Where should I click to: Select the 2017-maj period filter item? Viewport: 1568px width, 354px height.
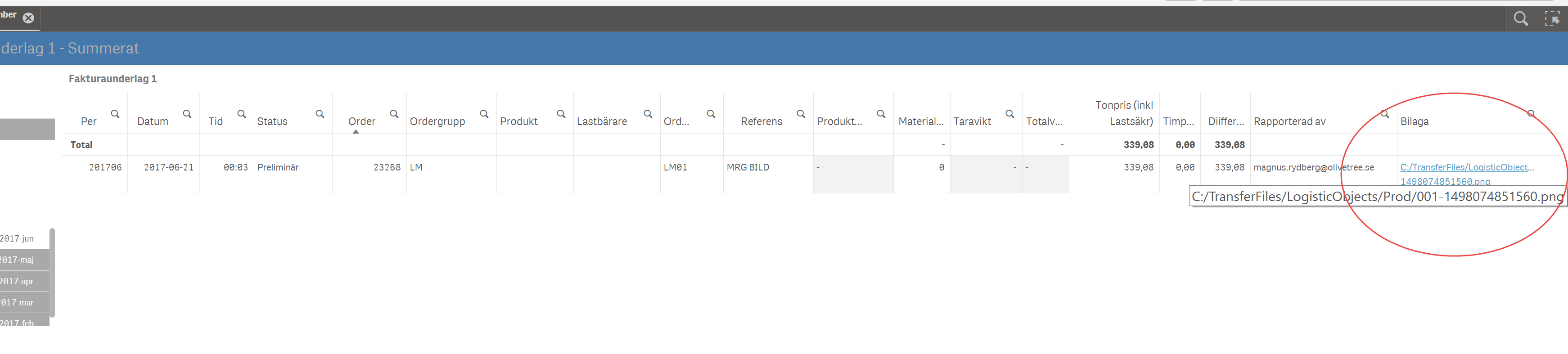24,260
